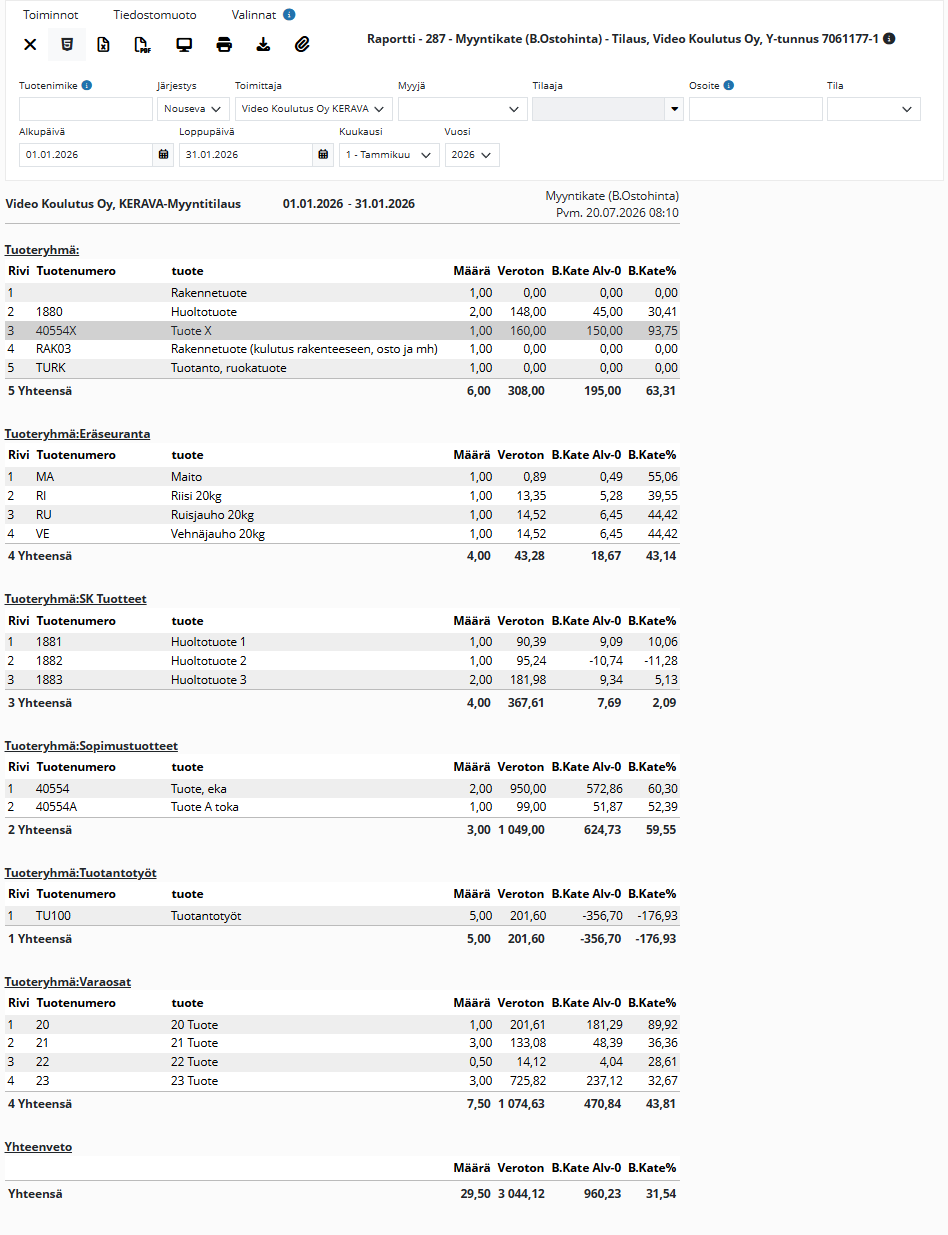The height and width of the screenshot is (1235, 948).
Task: Export the report to Excel file
Action: tap(103, 44)
